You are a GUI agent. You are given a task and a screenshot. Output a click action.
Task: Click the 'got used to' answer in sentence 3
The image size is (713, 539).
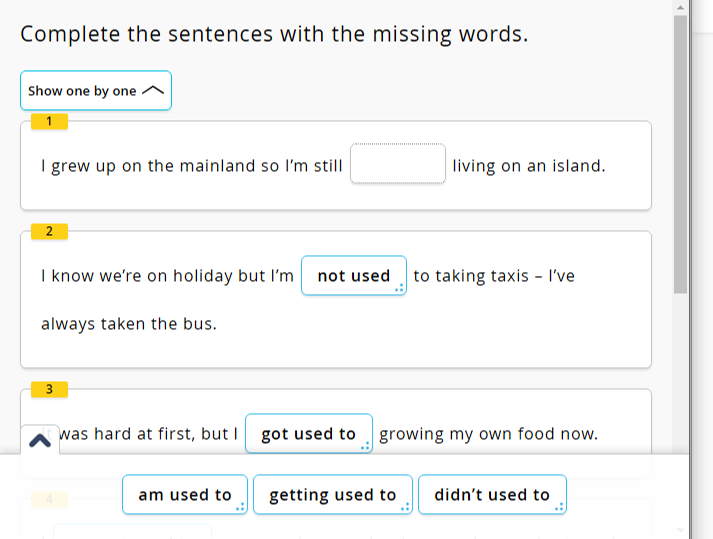point(308,434)
